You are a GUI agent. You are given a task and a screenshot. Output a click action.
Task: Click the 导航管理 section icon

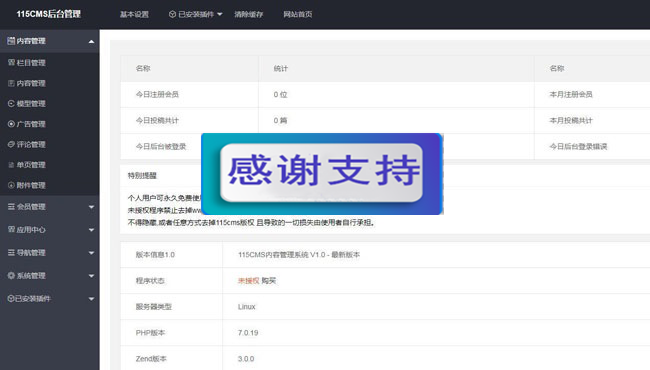pos(11,252)
